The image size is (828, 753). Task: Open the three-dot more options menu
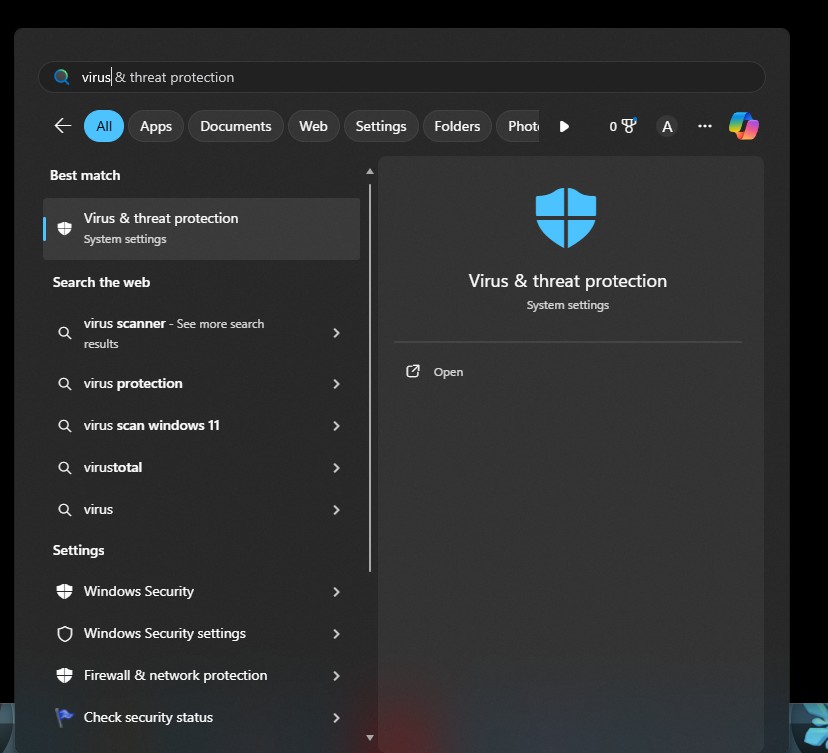705,126
